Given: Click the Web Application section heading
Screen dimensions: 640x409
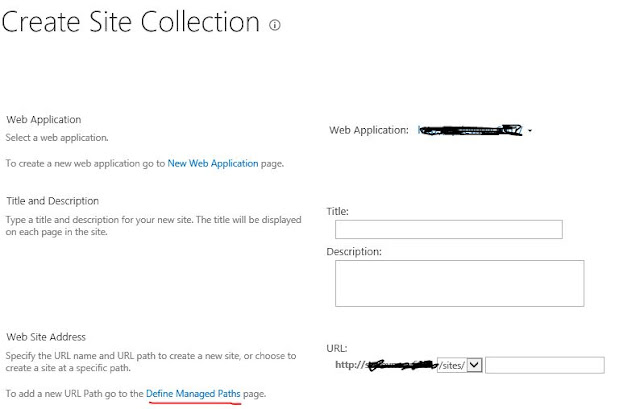Looking at the screenshot, I should [x=43, y=120].
